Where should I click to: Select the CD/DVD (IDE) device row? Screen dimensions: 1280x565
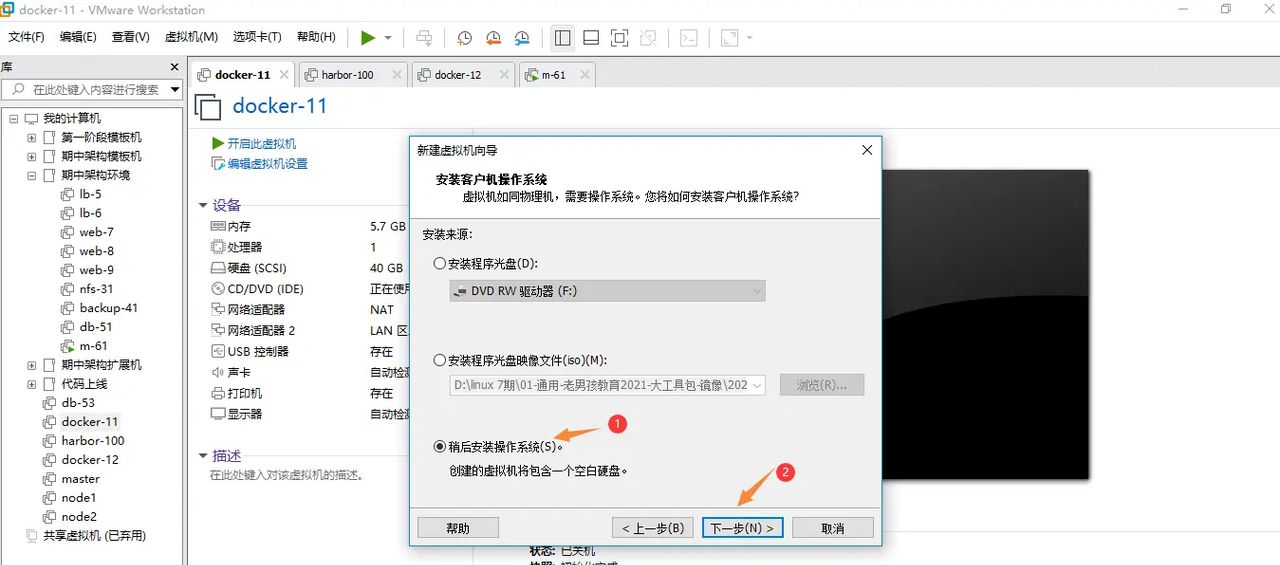point(308,289)
